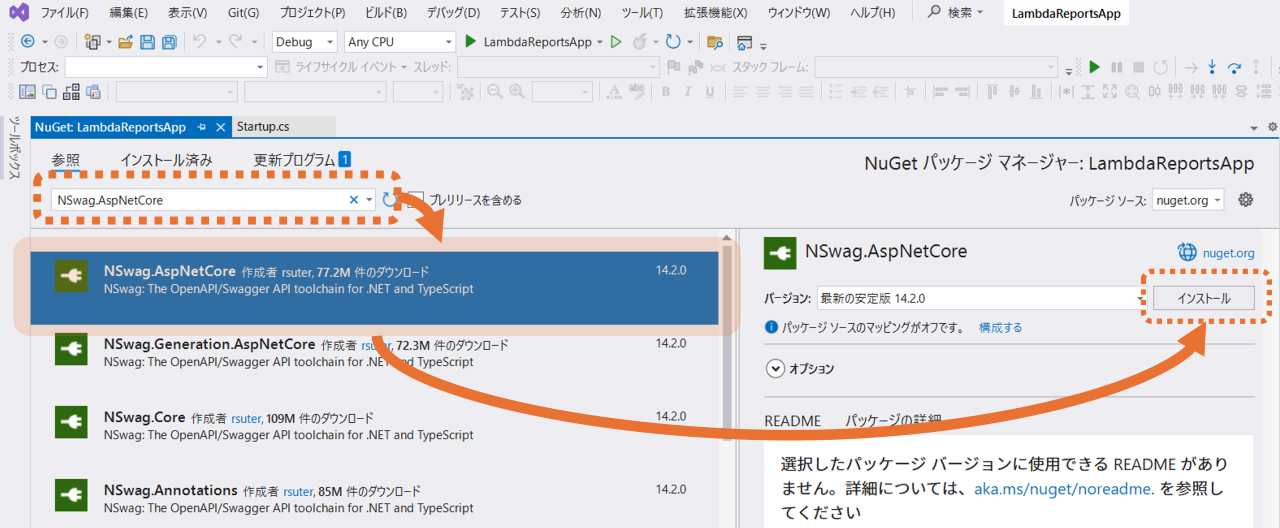Open the ビルド(B) menu
This screenshot has width=1280, height=528.
[x=385, y=13]
